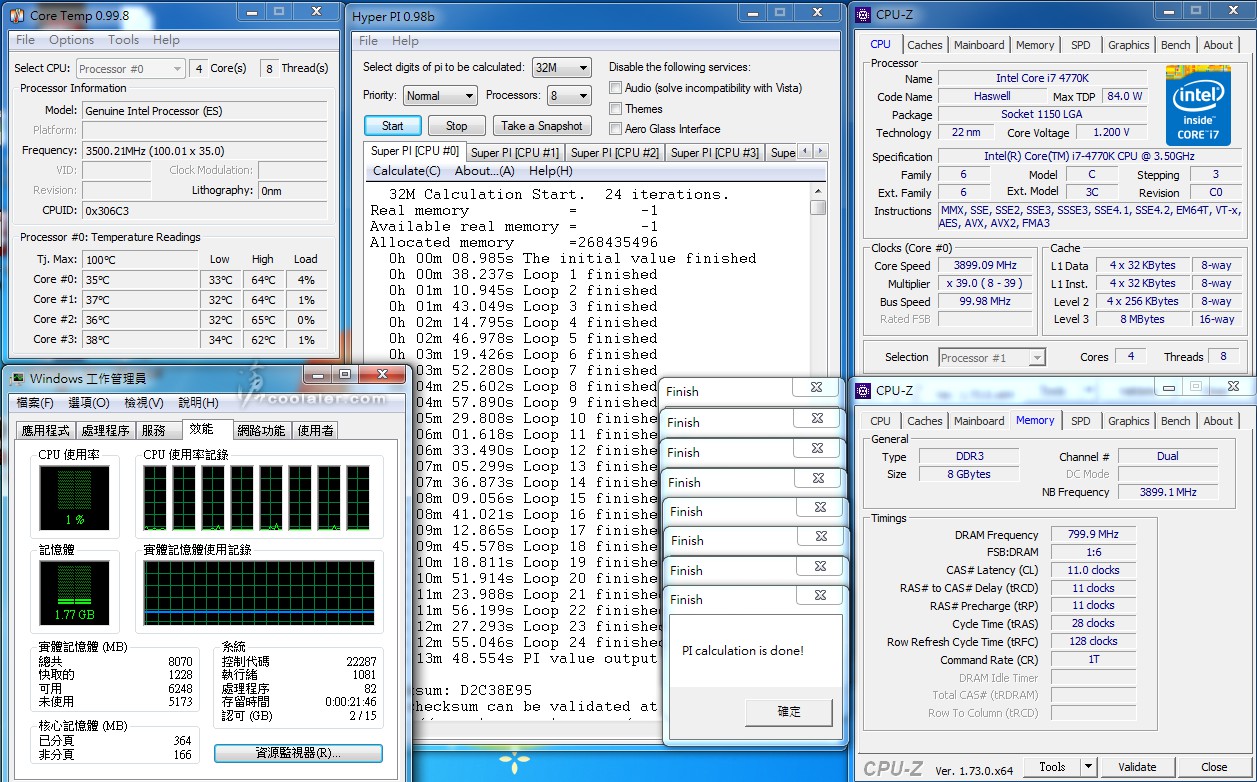Click the Core Temp Model field
This screenshot has height=782, width=1257.
tap(204, 110)
